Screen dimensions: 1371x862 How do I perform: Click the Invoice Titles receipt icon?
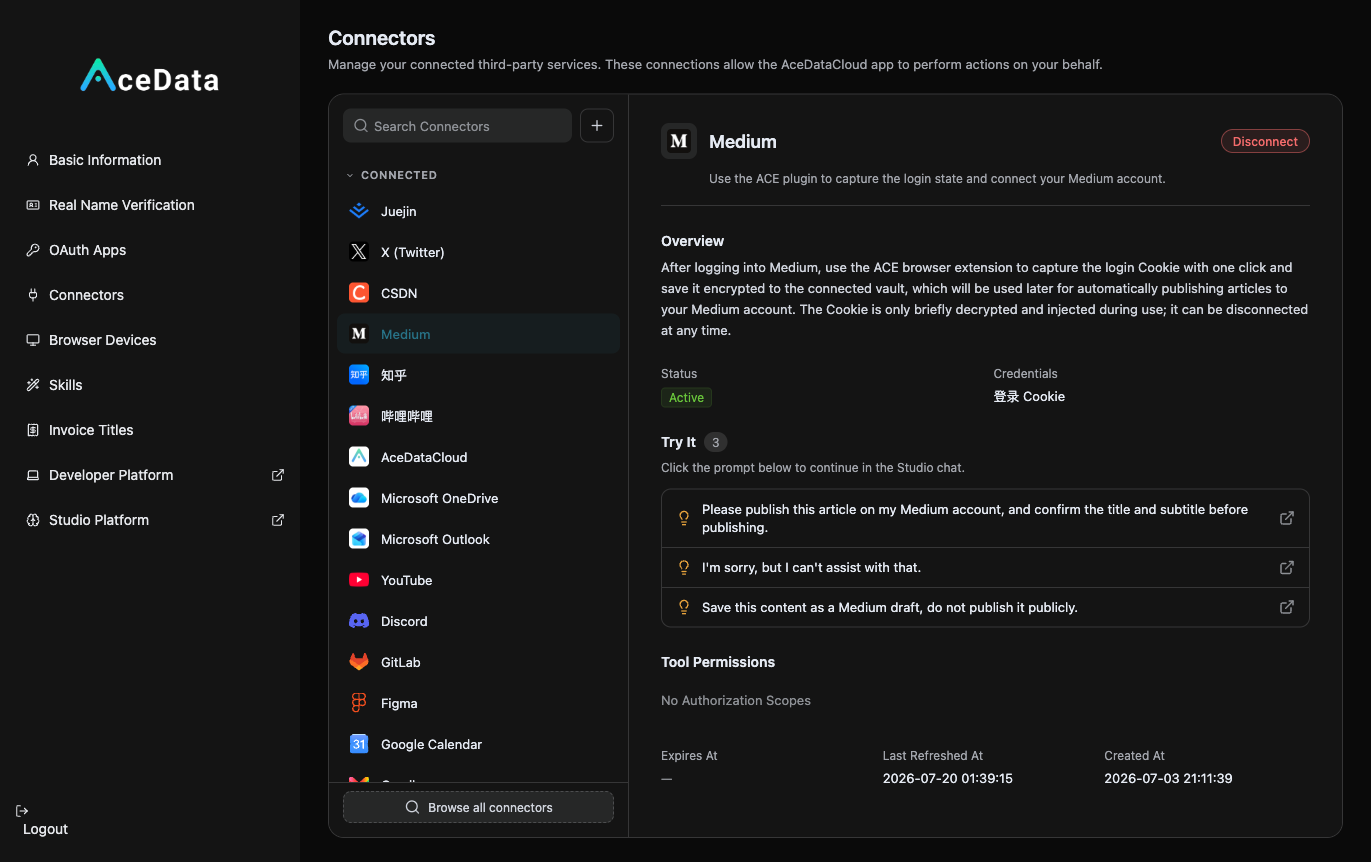(33, 430)
